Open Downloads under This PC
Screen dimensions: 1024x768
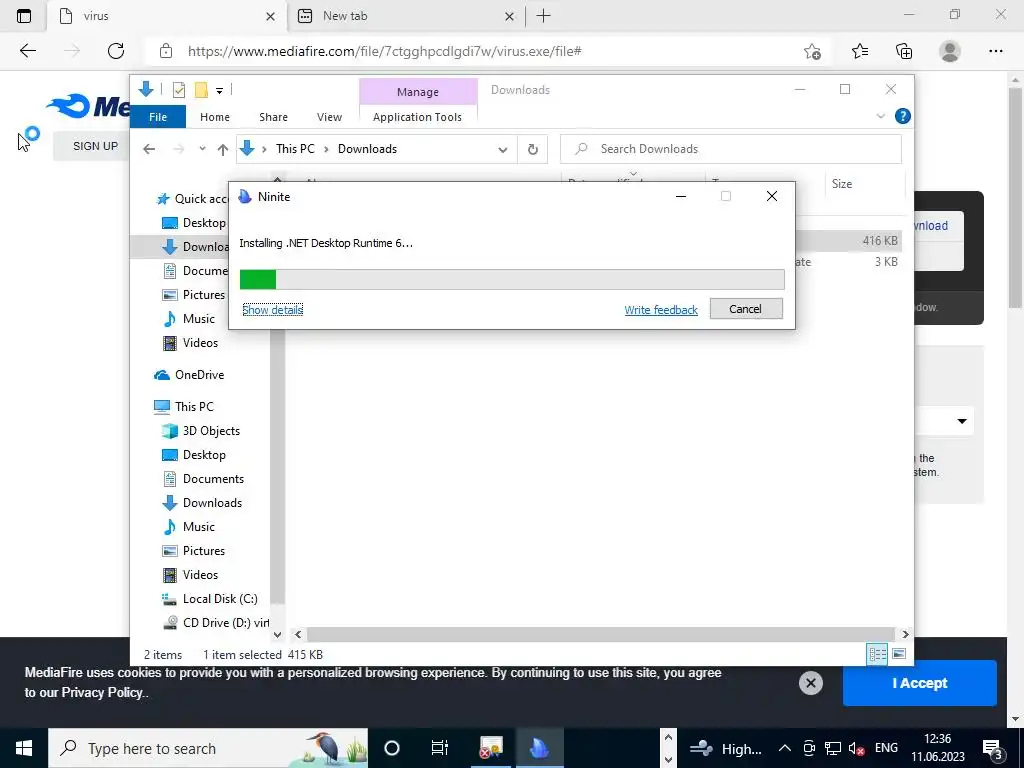tap(202, 503)
